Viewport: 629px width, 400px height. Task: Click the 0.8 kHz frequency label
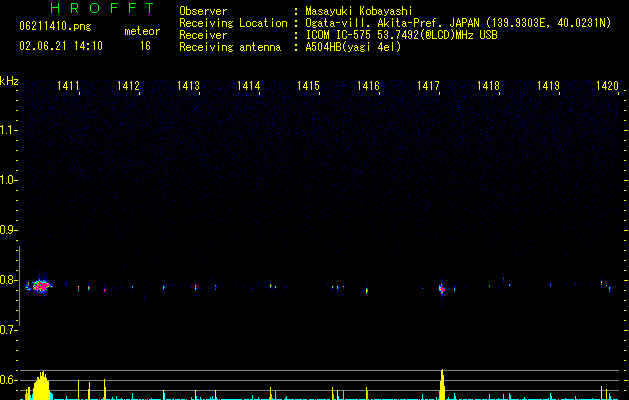pos(8,280)
